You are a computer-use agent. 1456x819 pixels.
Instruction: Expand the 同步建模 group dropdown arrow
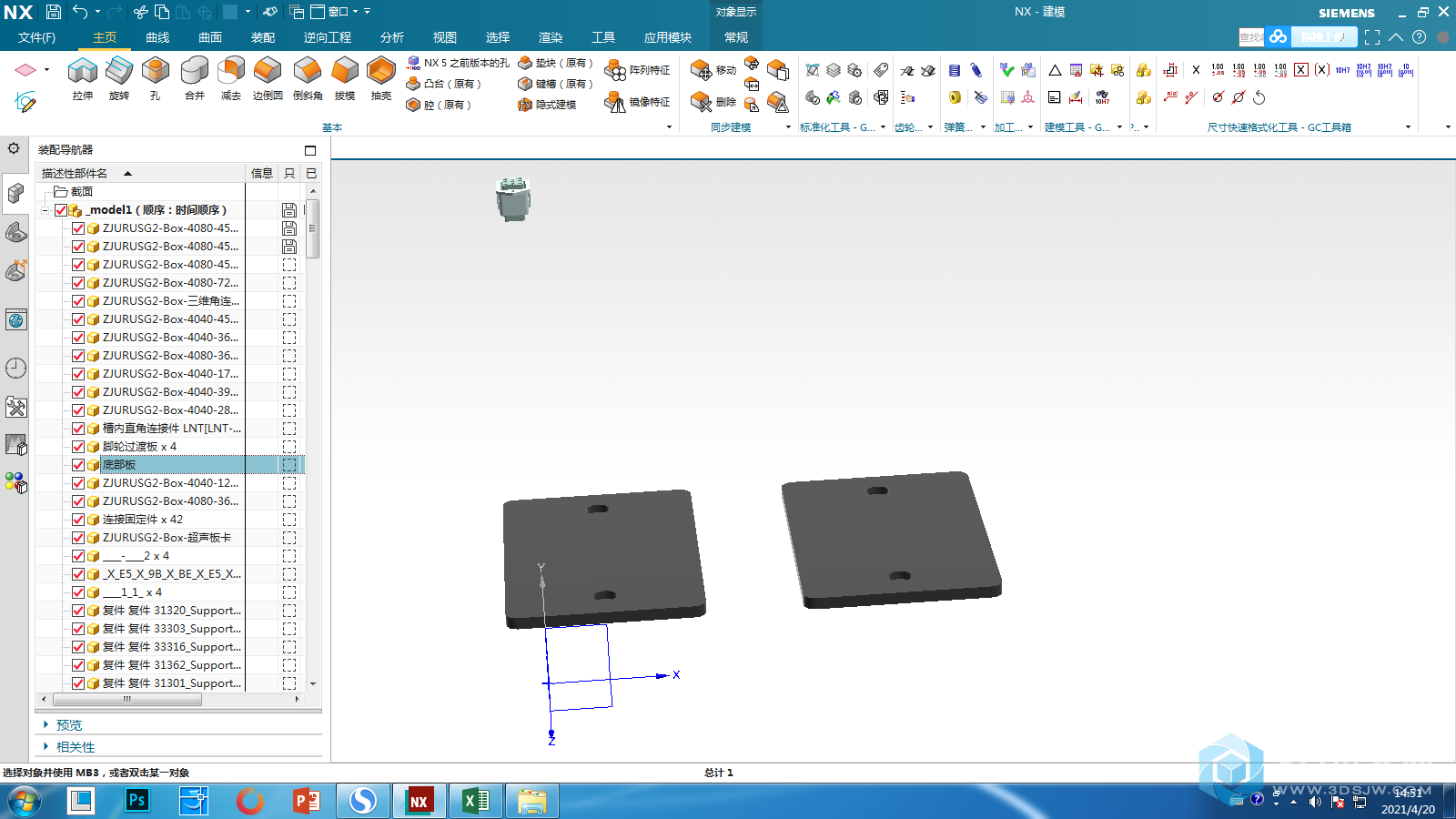point(788,127)
